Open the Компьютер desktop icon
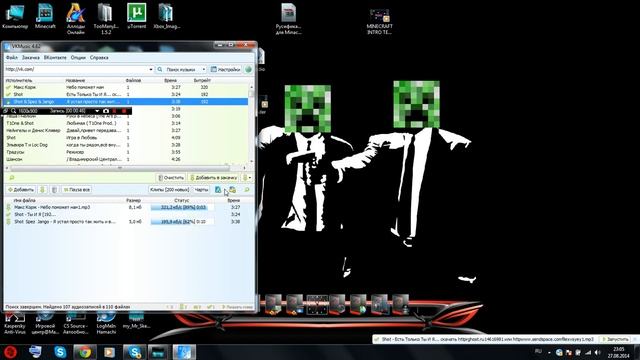Screen dimensions: 640x360 click(x=15, y=16)
